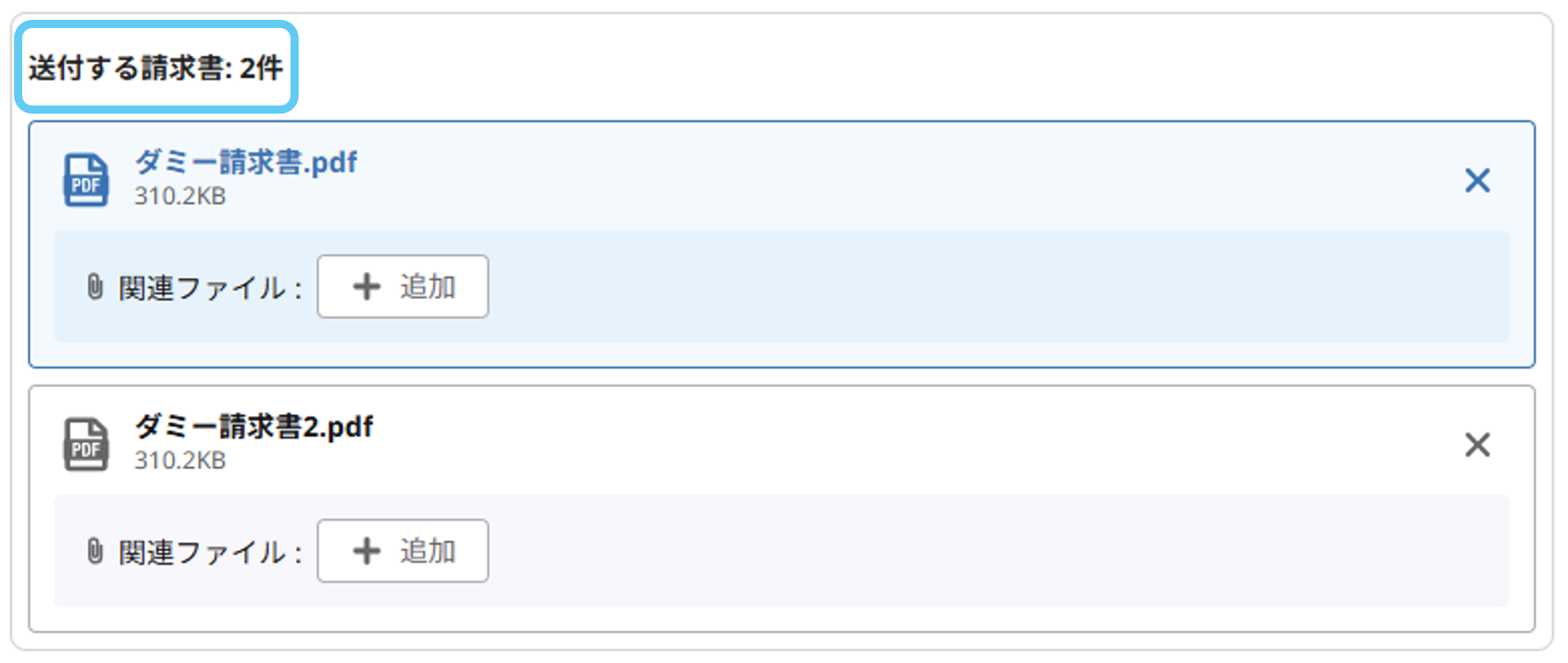The height and width of the screenshot is (663, 1568).
Task: Select the highlighted ダミー請求書.pdf invoice card
Action: pos(782,244)
